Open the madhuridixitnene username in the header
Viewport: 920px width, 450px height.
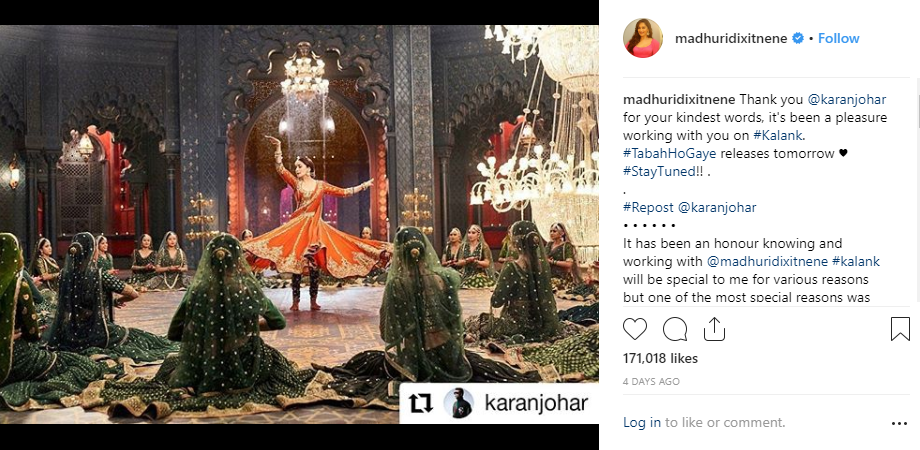pos(731,38)
